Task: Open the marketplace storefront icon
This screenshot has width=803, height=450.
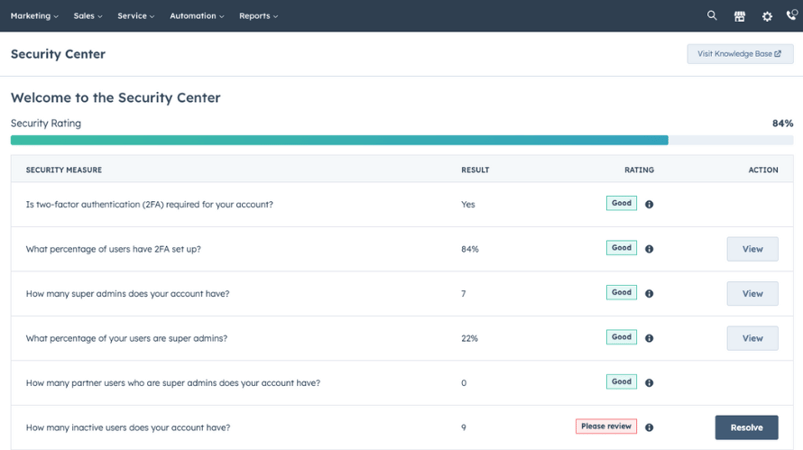Action: click(x=739, y=16)
